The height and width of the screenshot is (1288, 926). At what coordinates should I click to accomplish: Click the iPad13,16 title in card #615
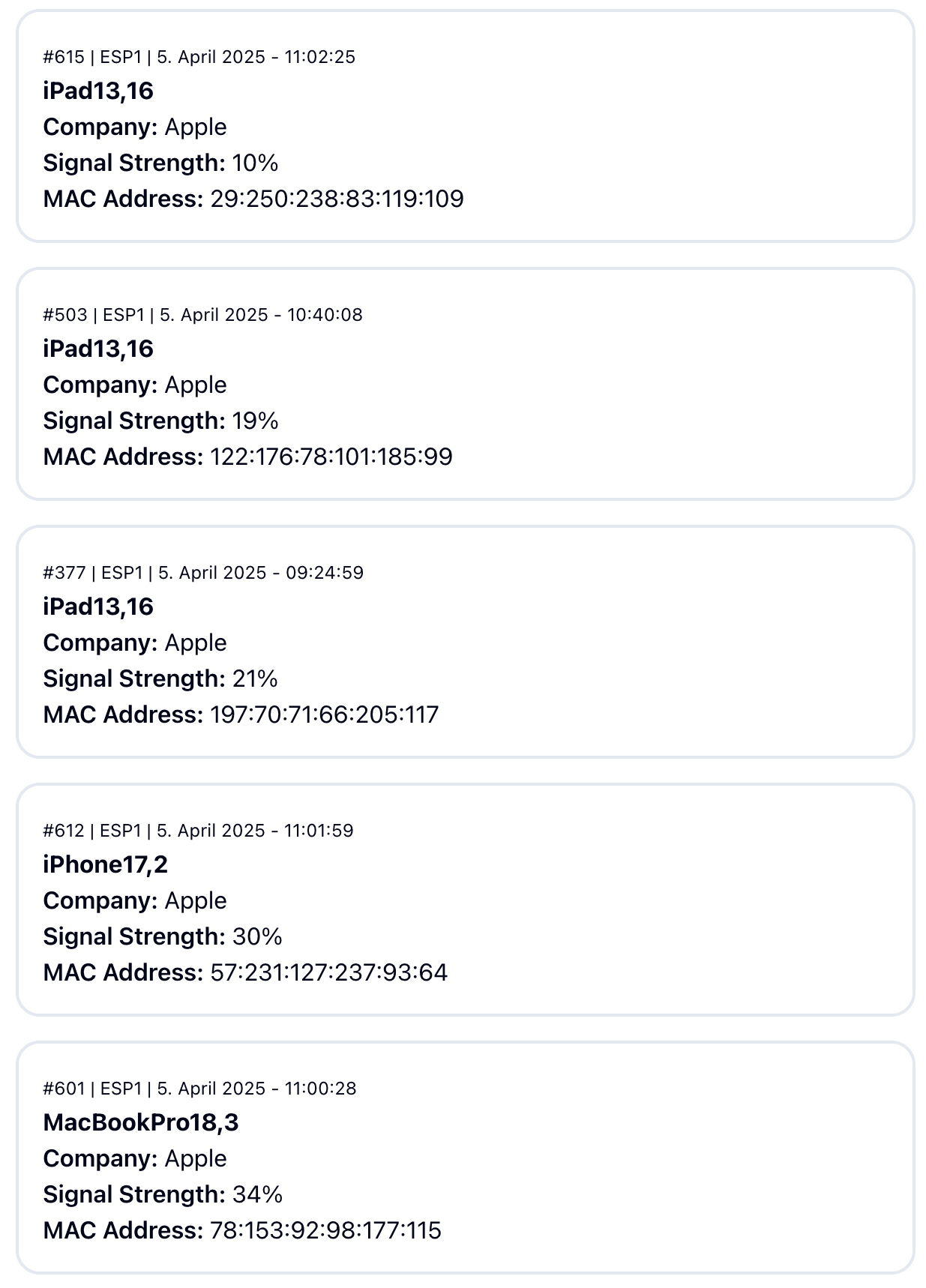click(x=98, y=91)
